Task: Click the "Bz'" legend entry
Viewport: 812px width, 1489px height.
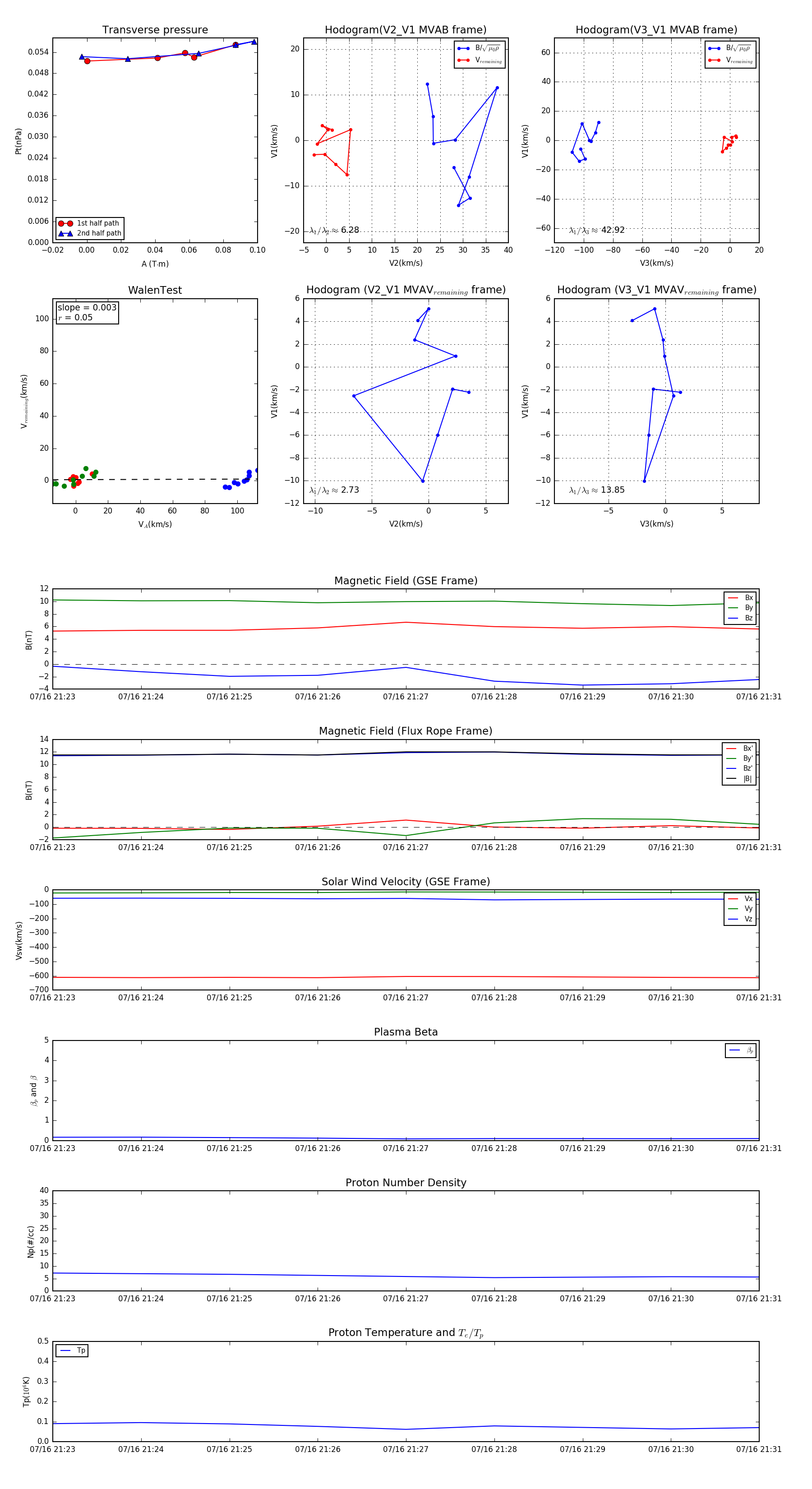Action: [x=739, y=768]
